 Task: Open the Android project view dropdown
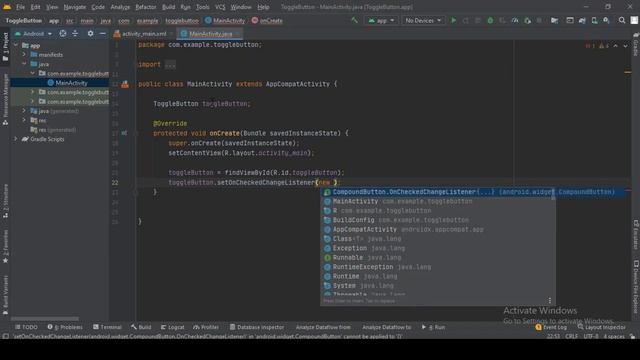pyautogui.click(x=33, y=33)
